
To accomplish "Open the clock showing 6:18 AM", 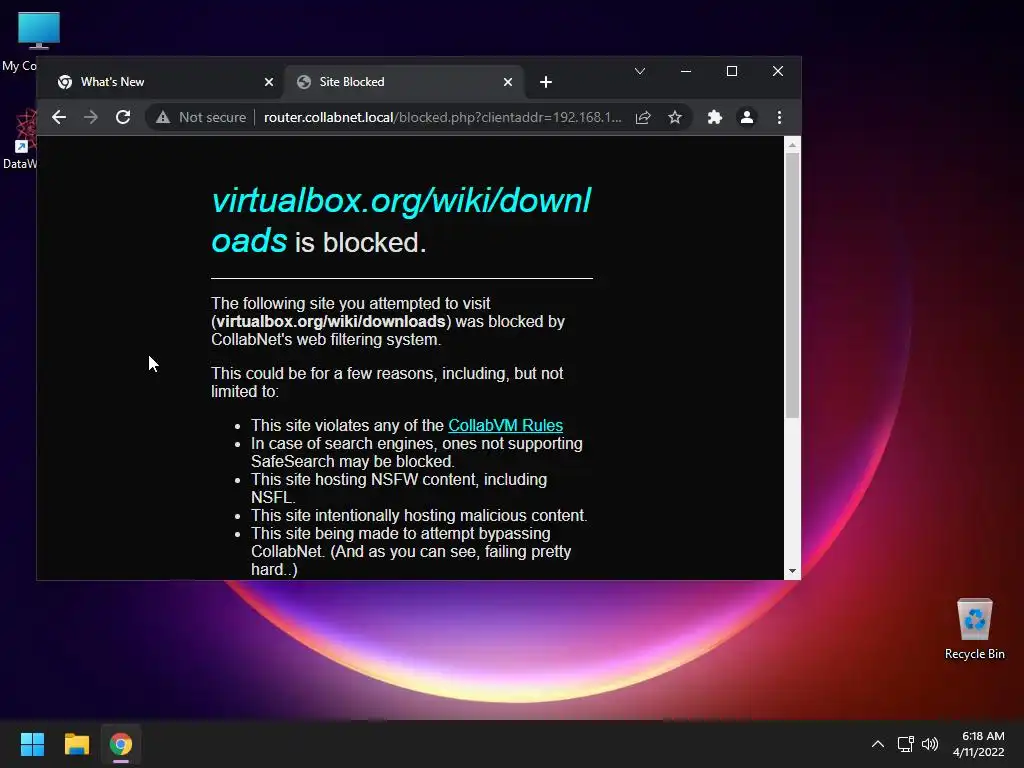I will (978, 744).
